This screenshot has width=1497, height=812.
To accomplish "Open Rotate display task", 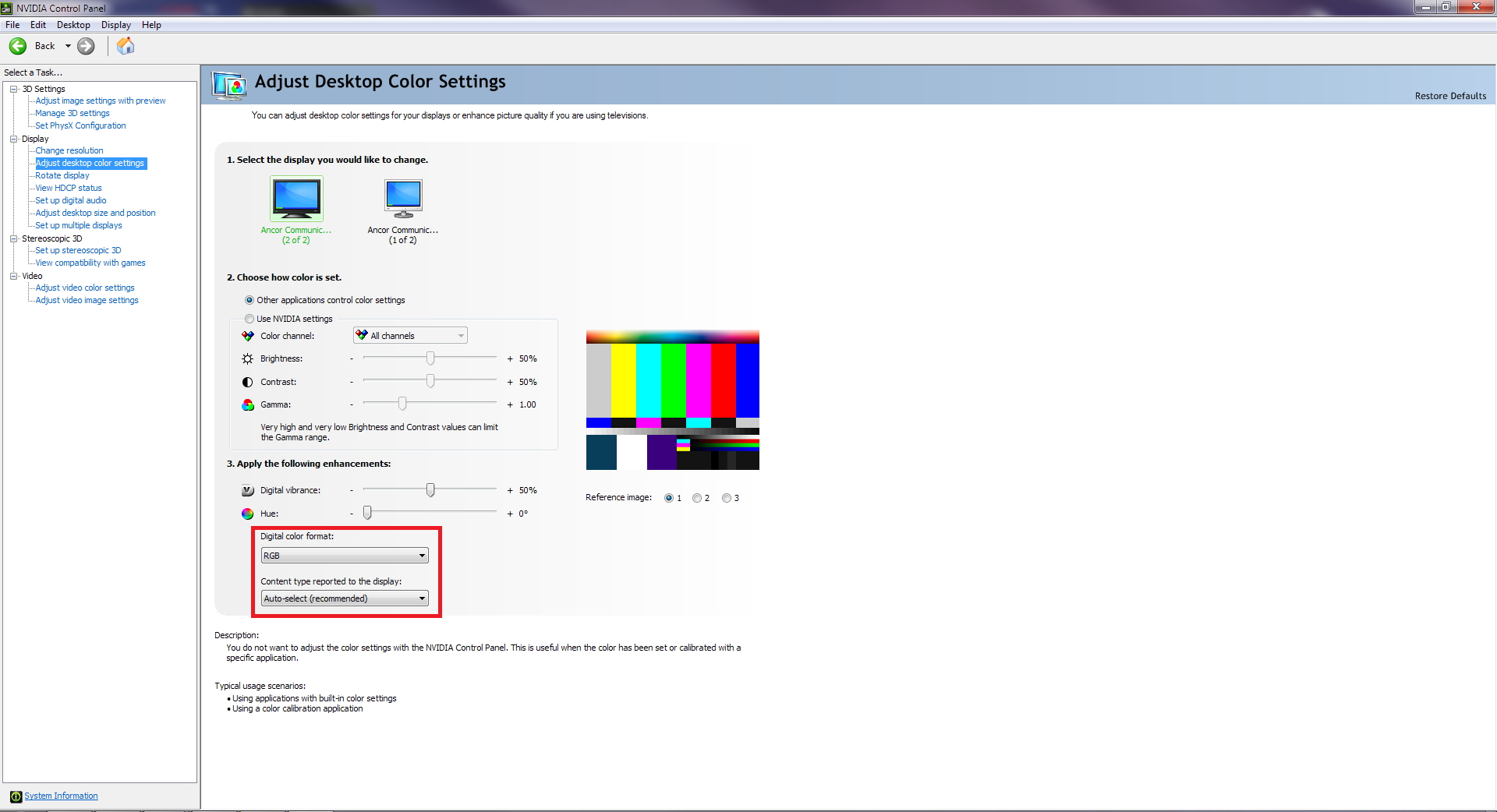I will (62, 175).
